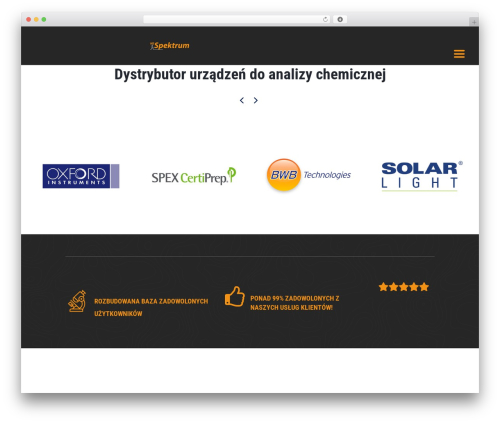Open the BWB Technologies logo

[x=309, y=175]
